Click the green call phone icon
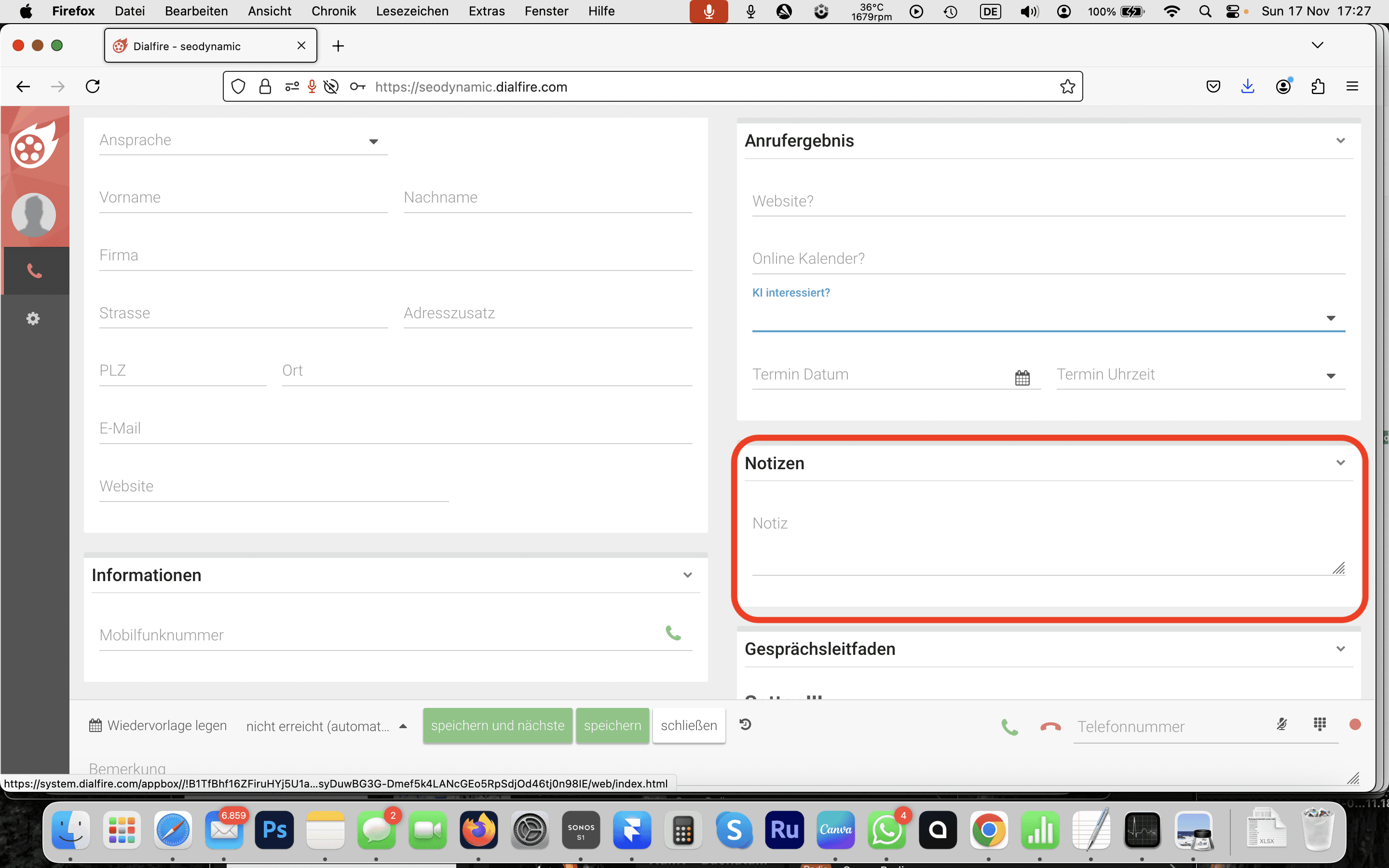This screenshot has height=868, width=1389. (1009, 727)
